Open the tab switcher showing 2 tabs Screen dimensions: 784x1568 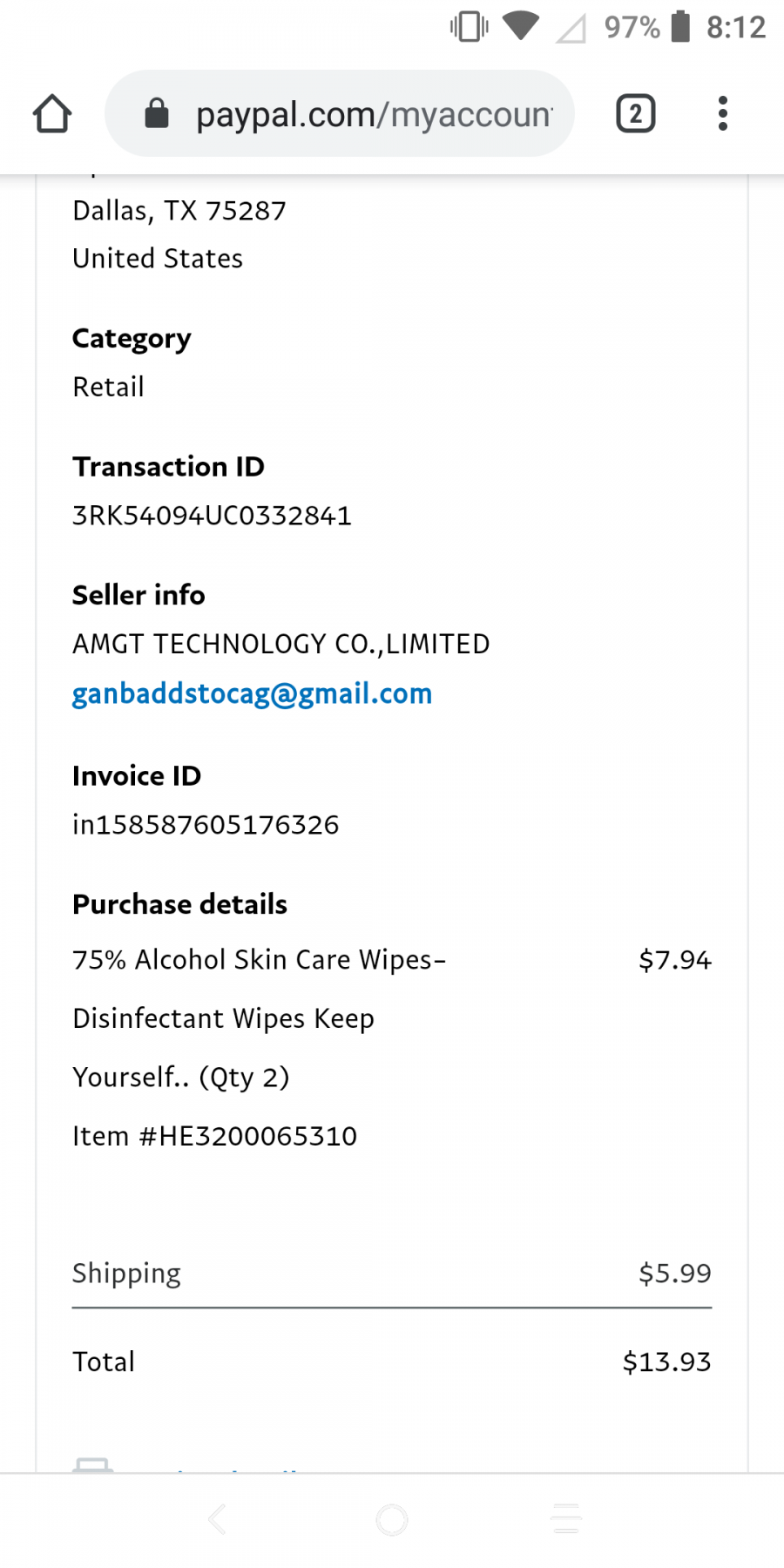click(635, 114)
